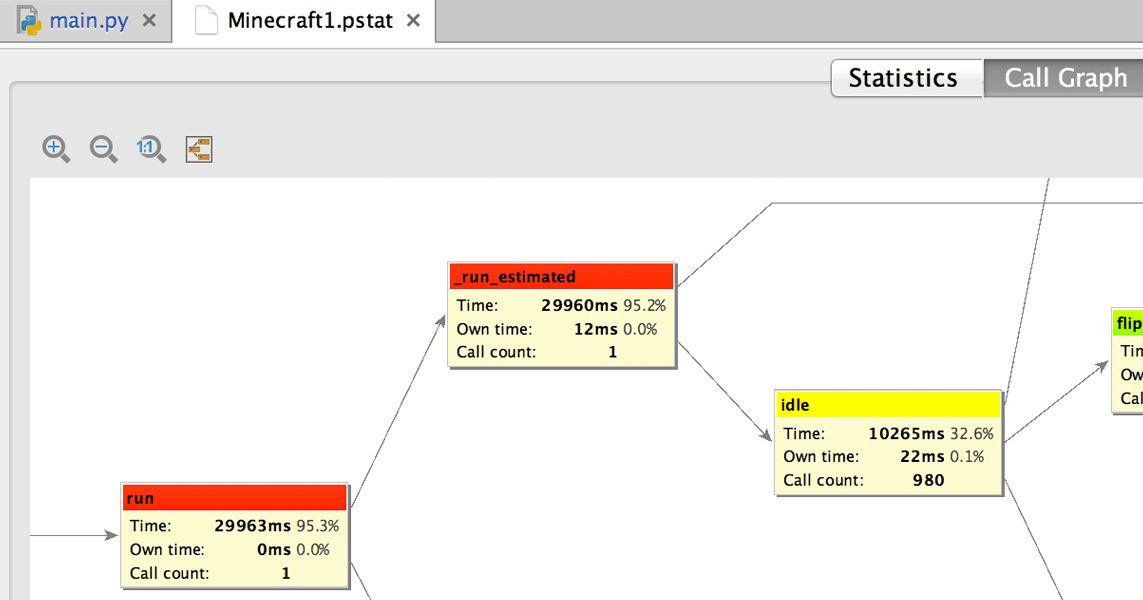Close the Minecraft1.pstat tab
The image size is (1143, 600).
pyautogui.click(x=413, y=19)
